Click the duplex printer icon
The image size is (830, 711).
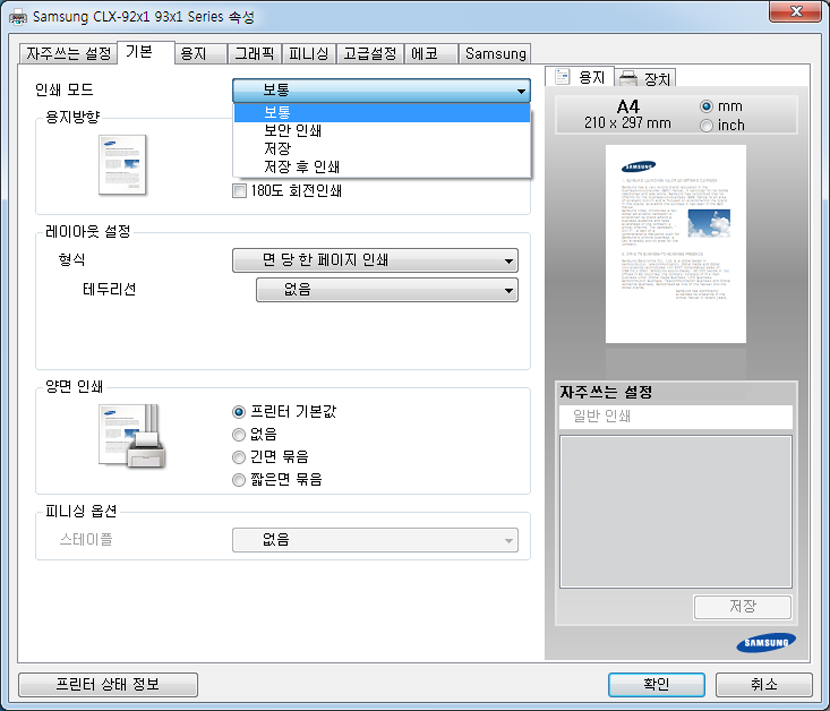point(131,436)
